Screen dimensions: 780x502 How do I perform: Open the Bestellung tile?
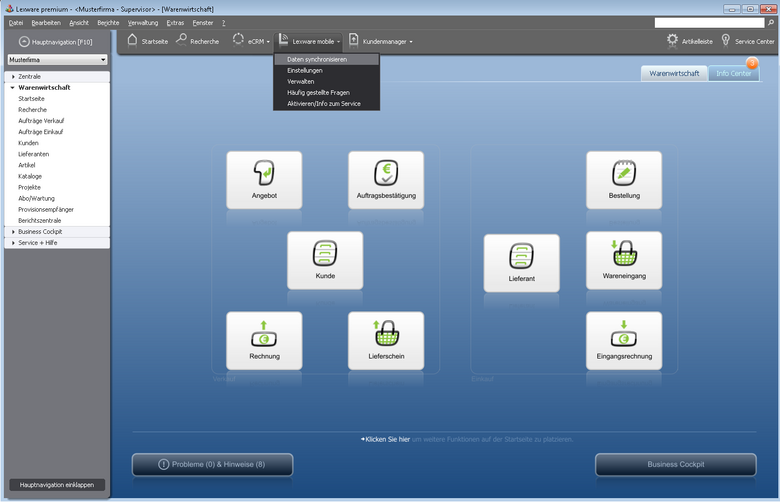(624, 180)
